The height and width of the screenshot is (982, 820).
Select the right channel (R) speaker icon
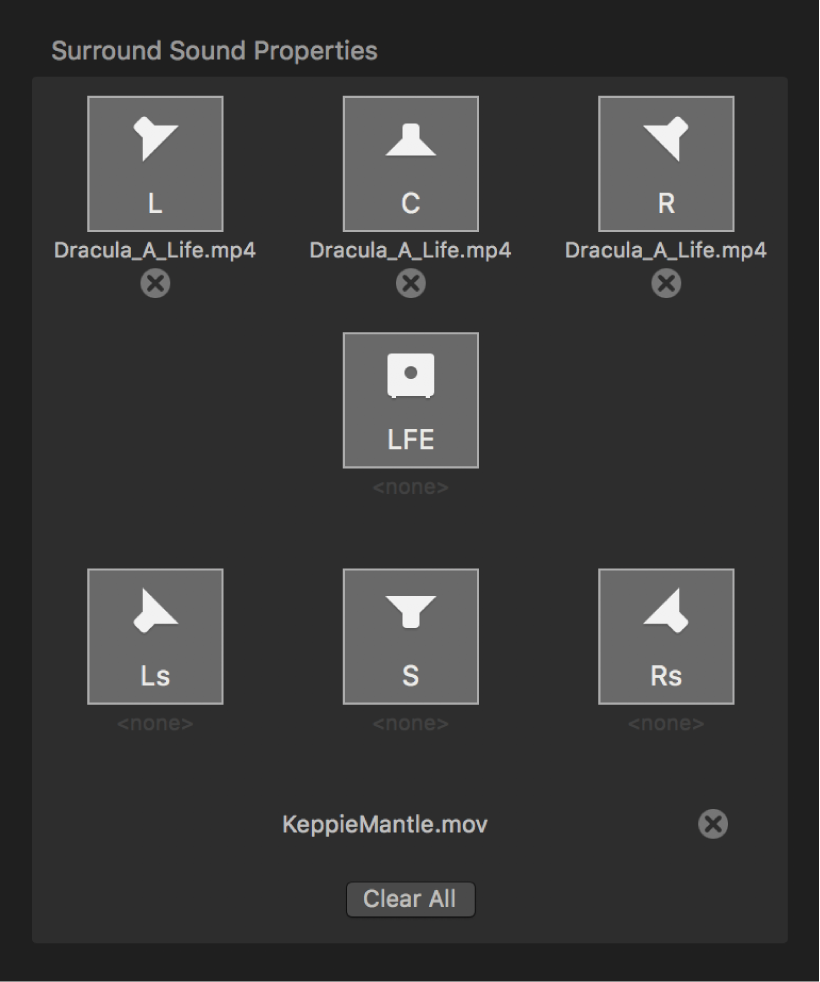point(666,164)
